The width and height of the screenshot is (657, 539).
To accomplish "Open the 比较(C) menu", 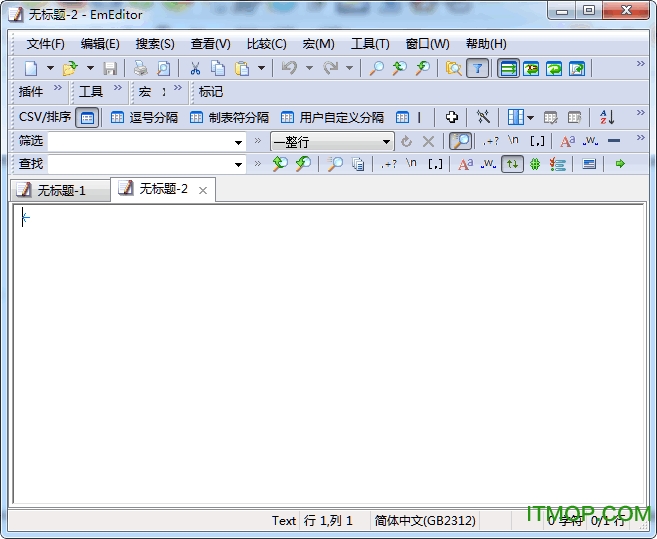I will 266,44.
